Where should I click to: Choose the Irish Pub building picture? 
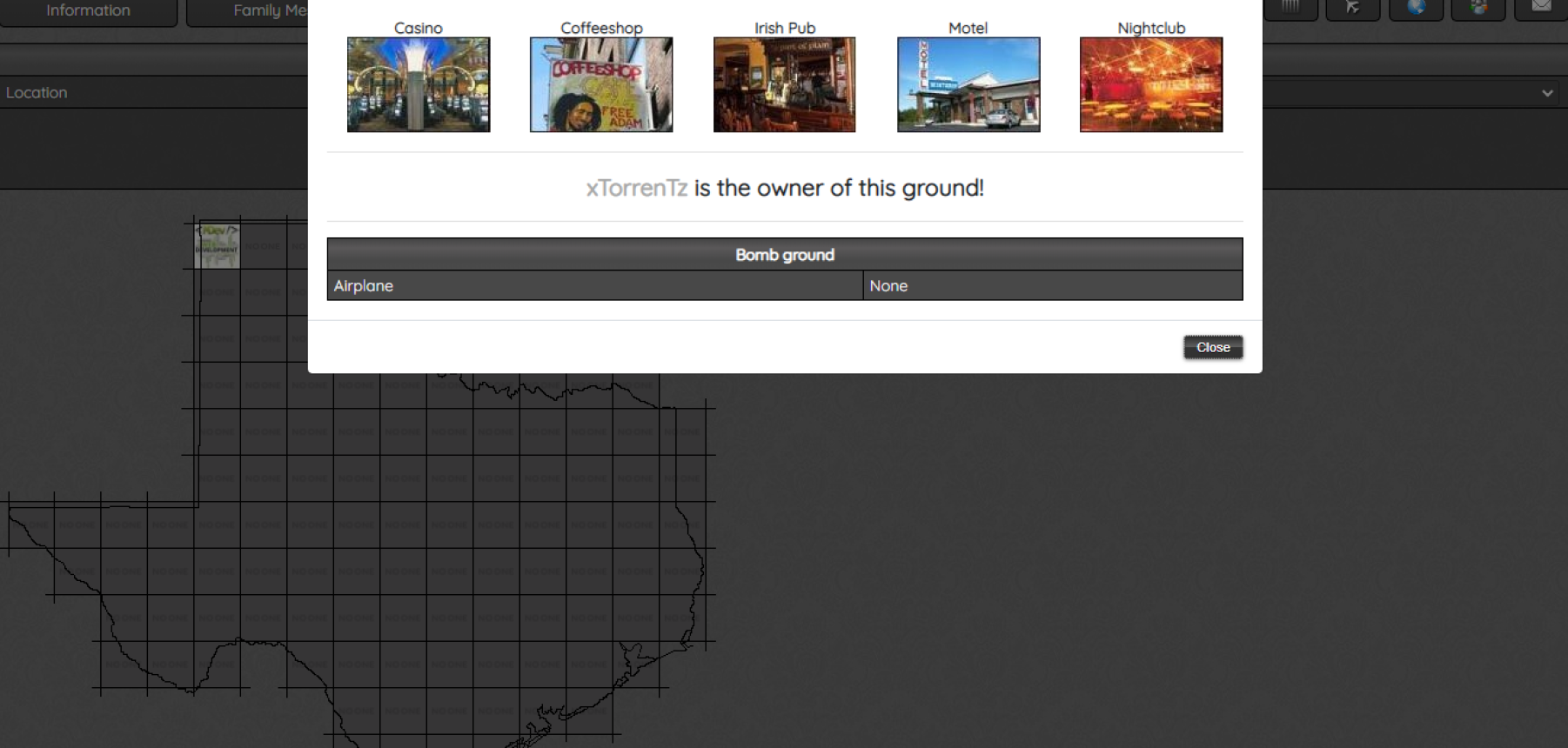click(x=784, y=84)
